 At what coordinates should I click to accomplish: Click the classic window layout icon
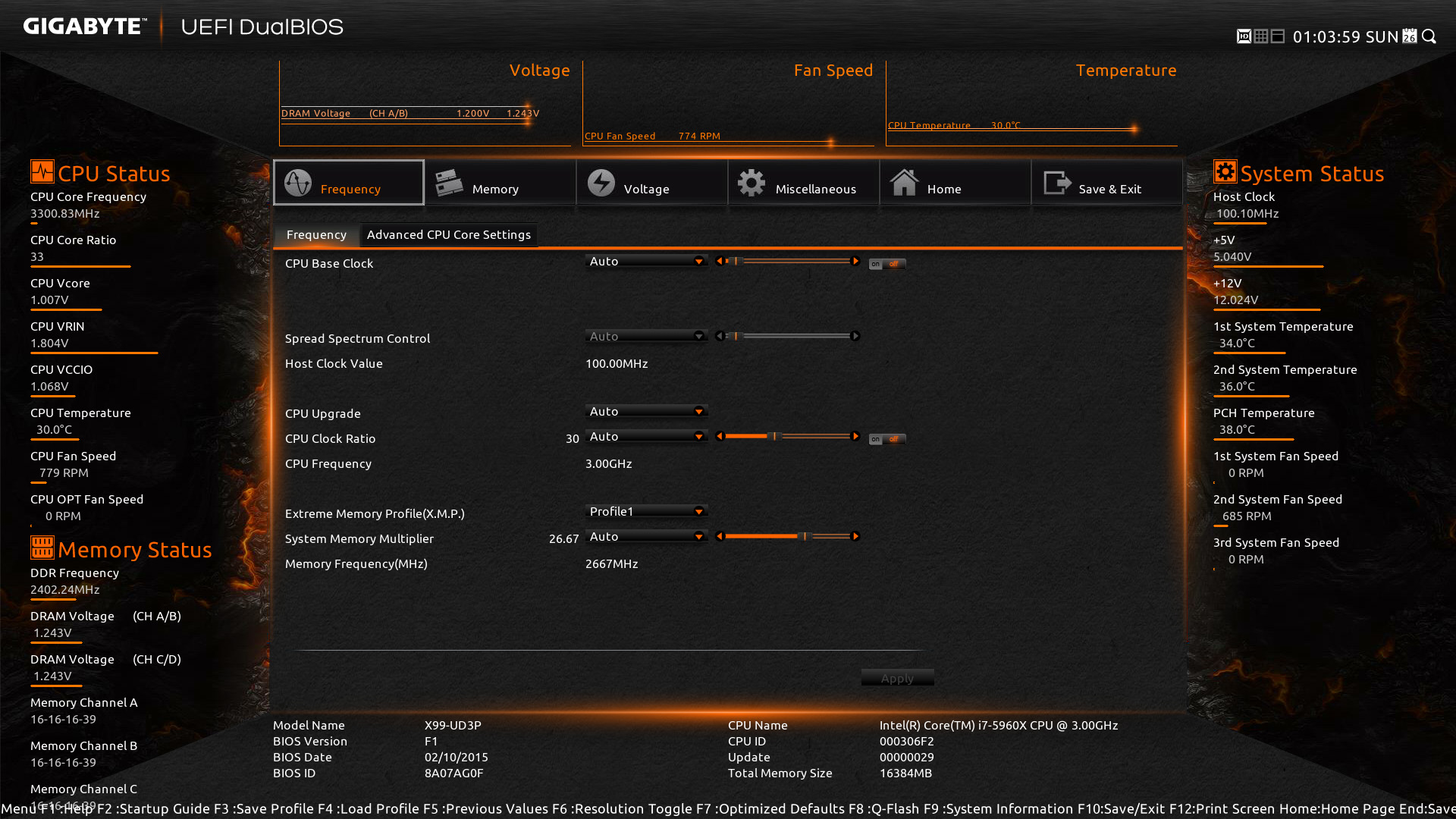tap(1278, 36)
